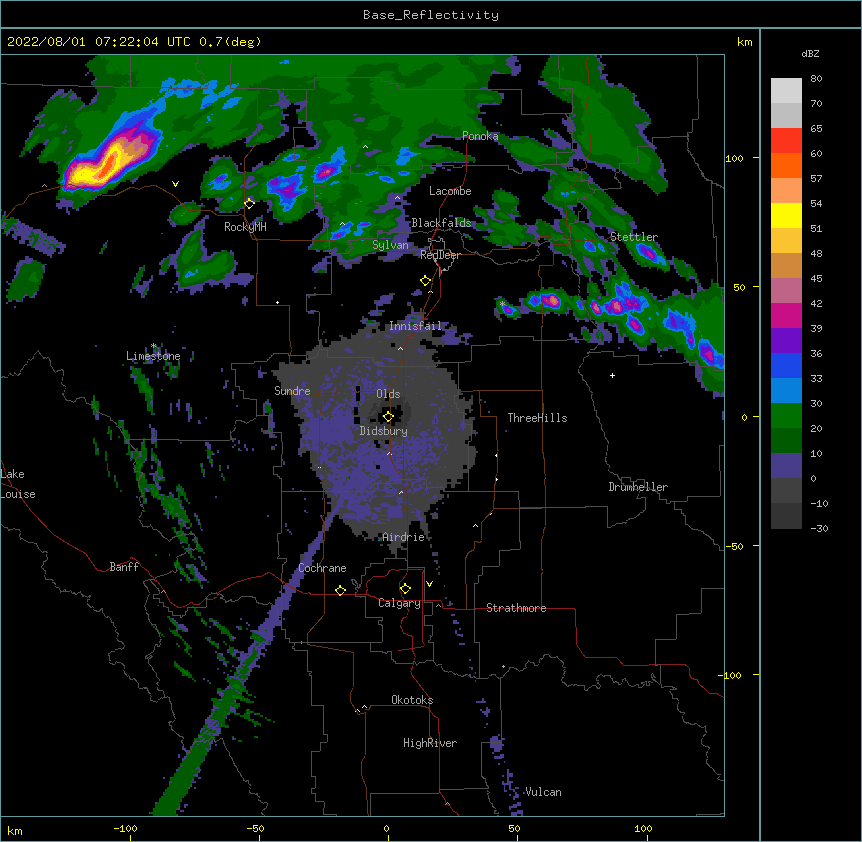Select the Innisfail label
Viewport: 862px width, 842px height.
tap(415, 326)
